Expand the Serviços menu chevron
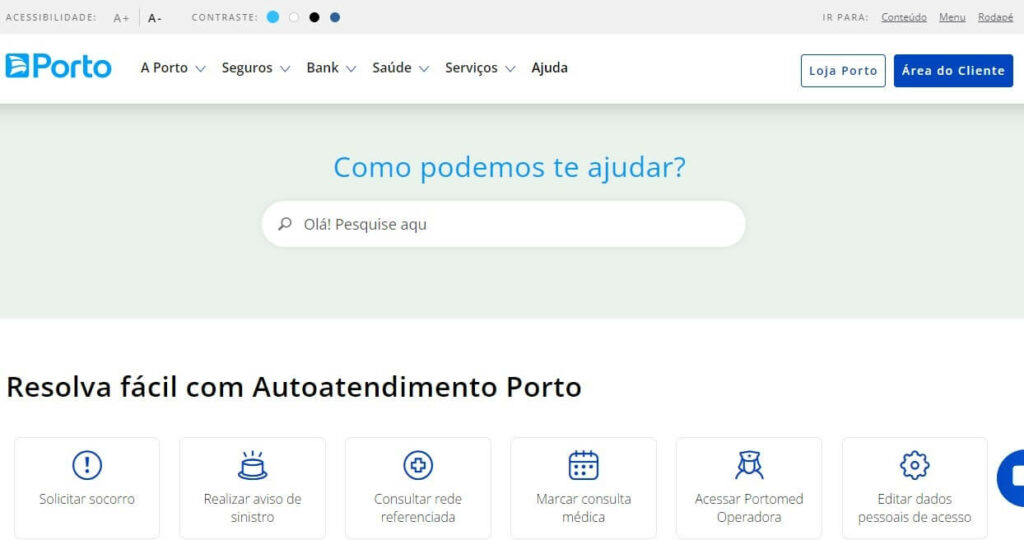This screenshot has width=1024, height=540. [510, 69]
